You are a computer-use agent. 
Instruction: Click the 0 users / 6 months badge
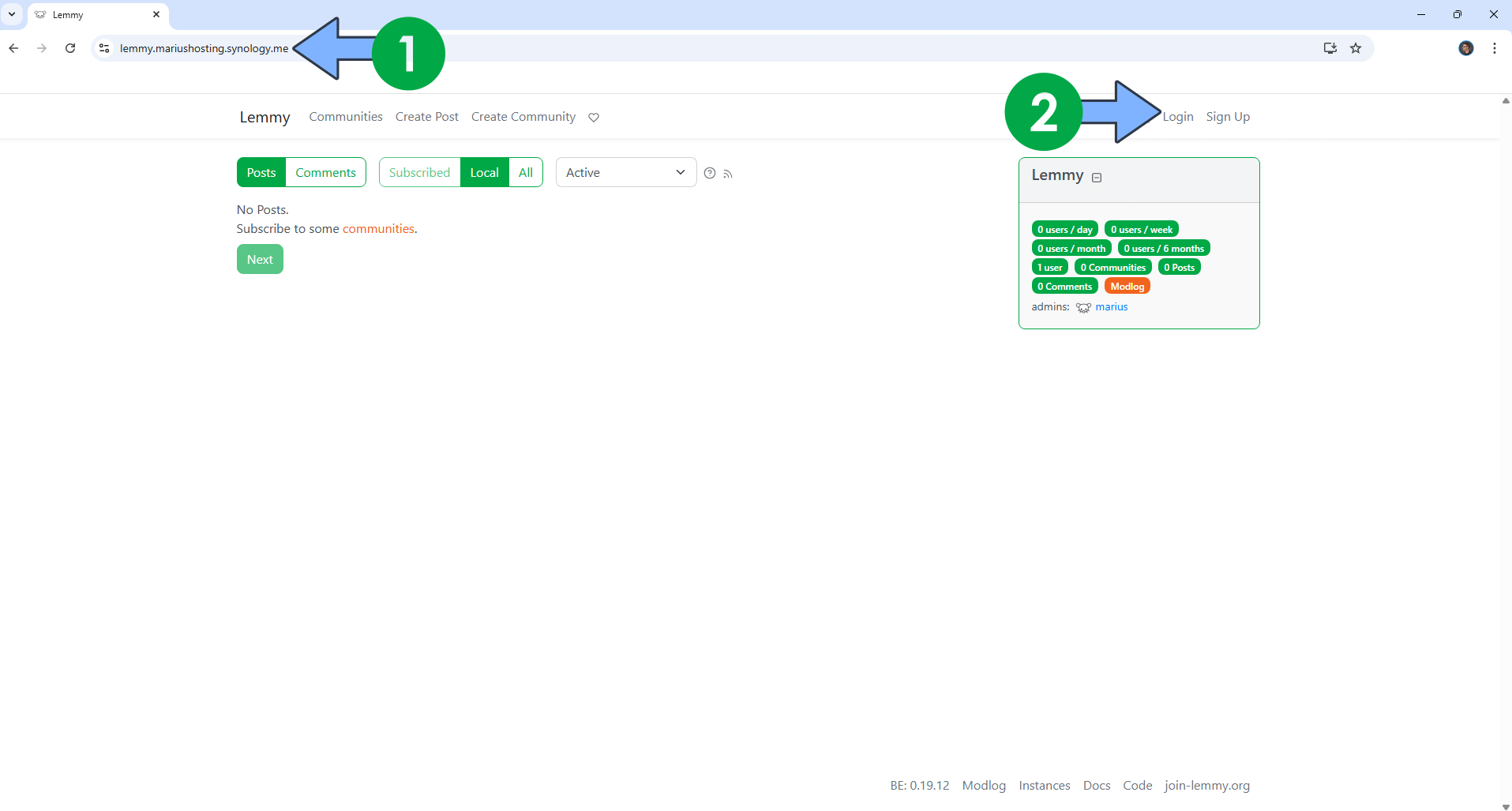1164,249
